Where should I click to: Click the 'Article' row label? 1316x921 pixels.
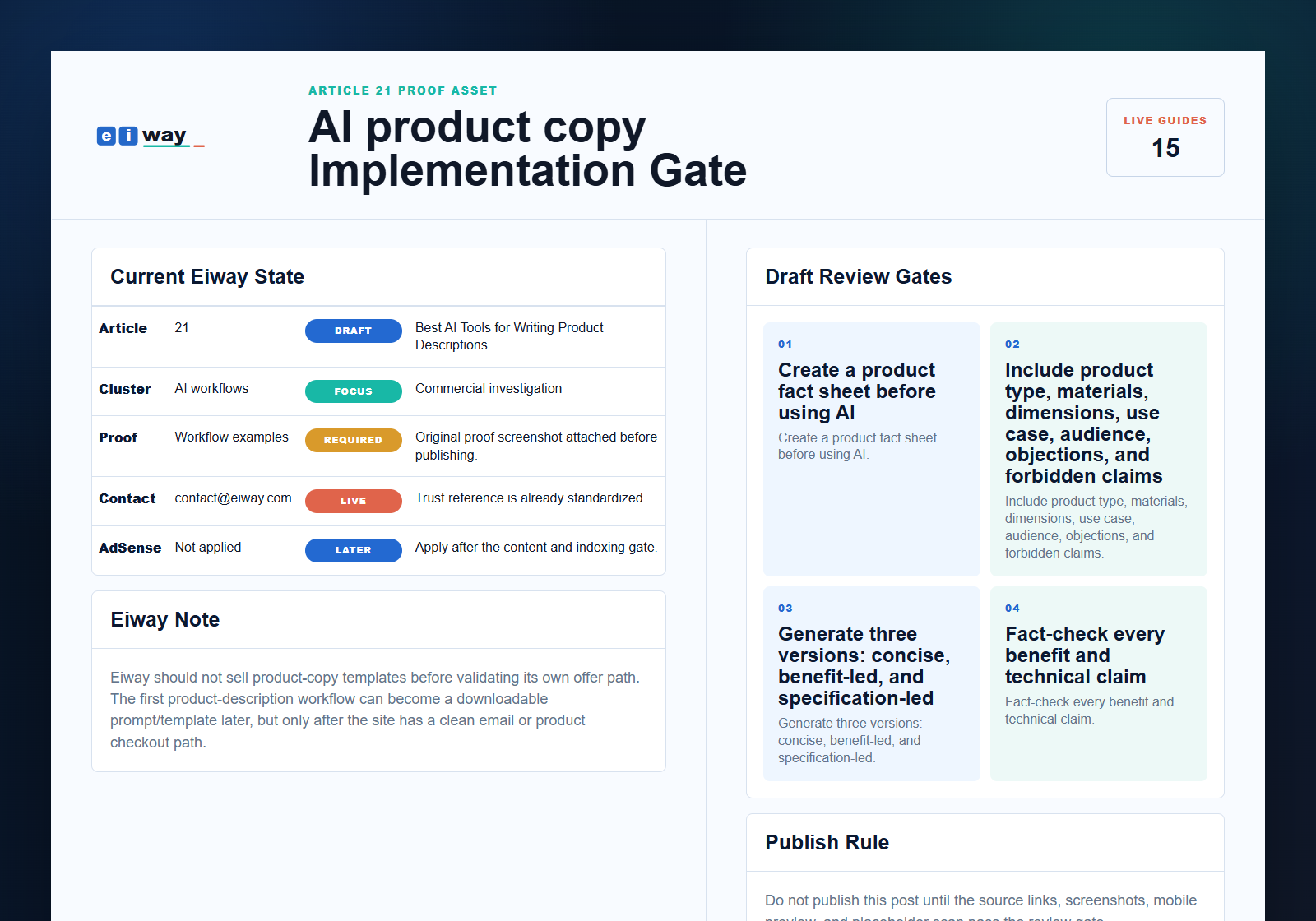(123, 328)
